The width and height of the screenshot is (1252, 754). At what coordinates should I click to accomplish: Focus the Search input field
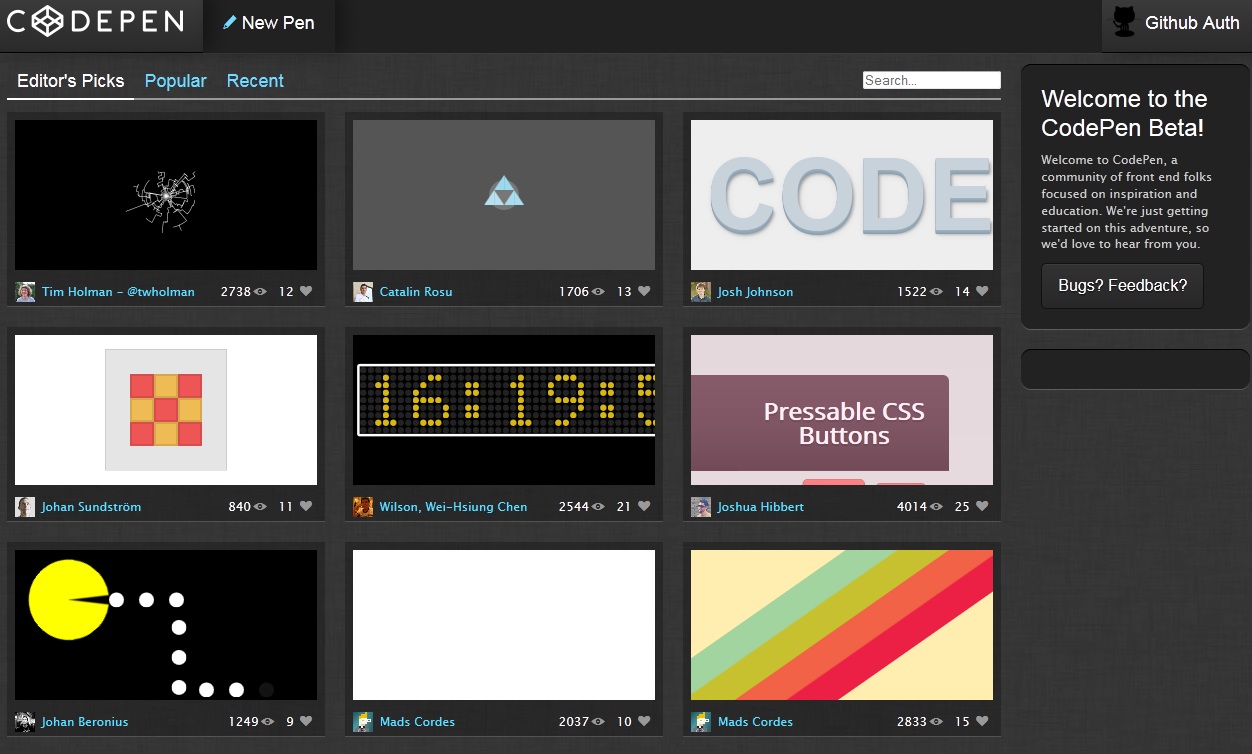[932, 80]
